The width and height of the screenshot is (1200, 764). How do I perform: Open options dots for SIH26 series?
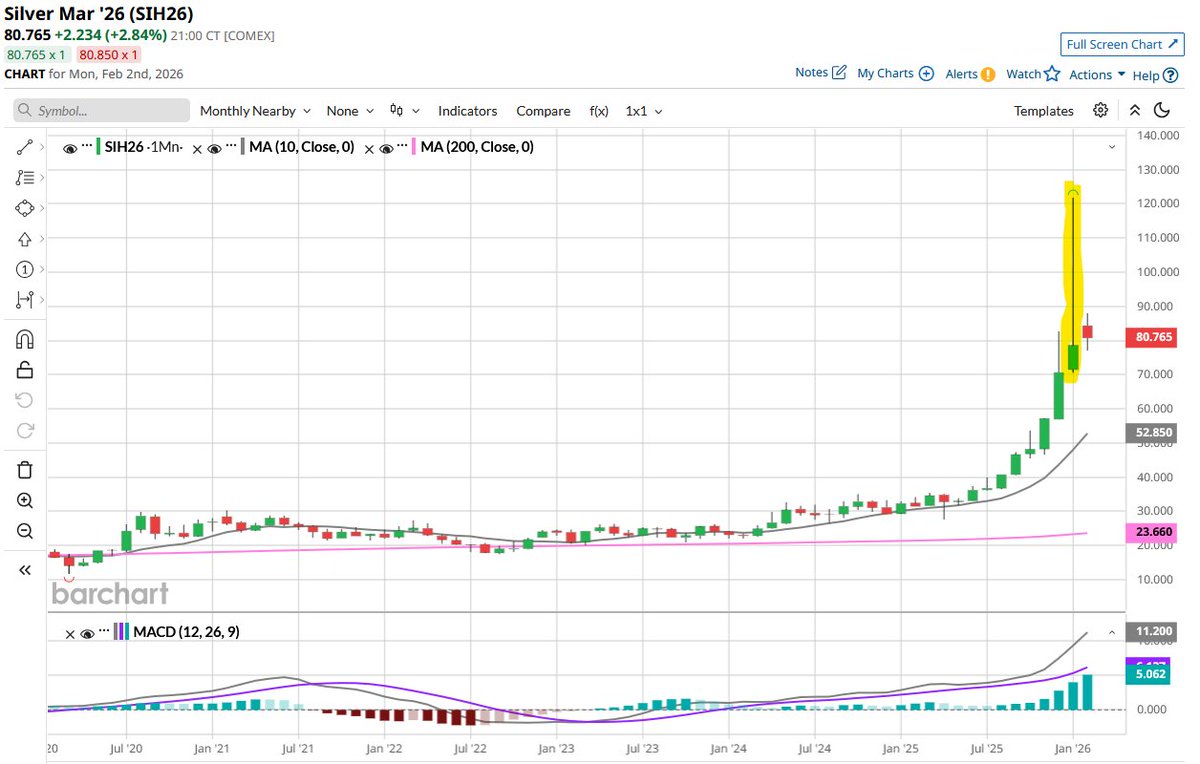pos(87,147)
